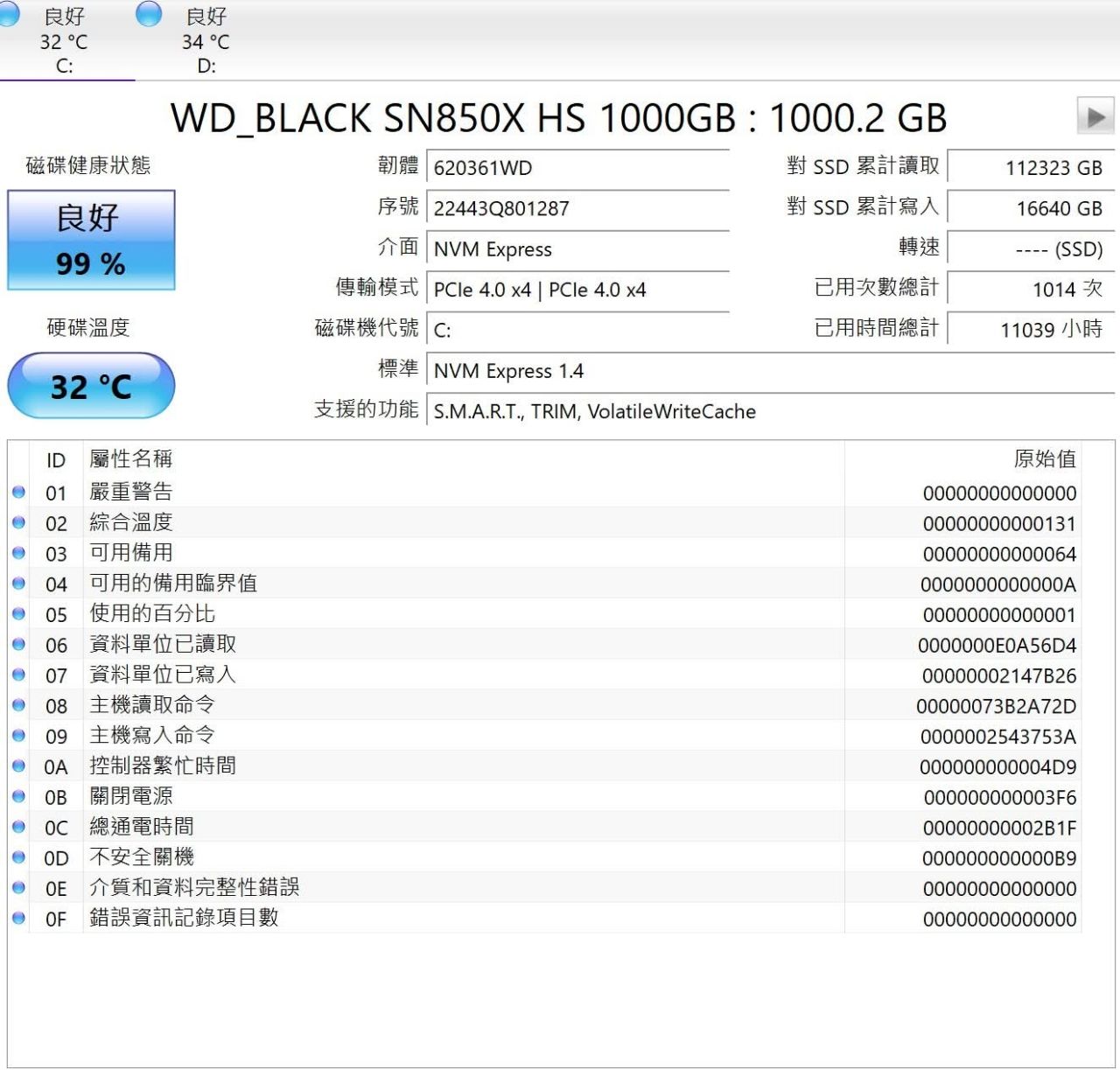This screenshot has width=1120, height=1070.
Task: Click the 屬性名稱 column header
Action: (131, 459)
